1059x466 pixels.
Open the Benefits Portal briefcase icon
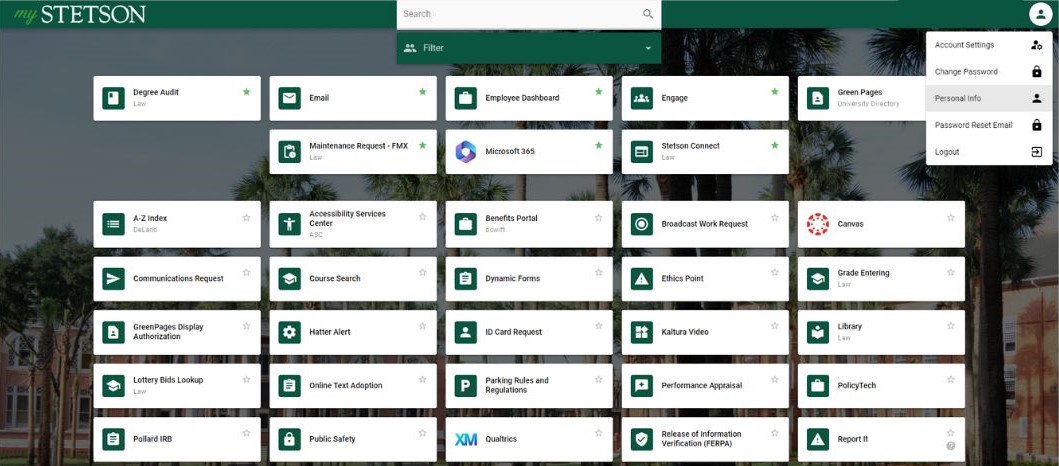coord(466,224)
